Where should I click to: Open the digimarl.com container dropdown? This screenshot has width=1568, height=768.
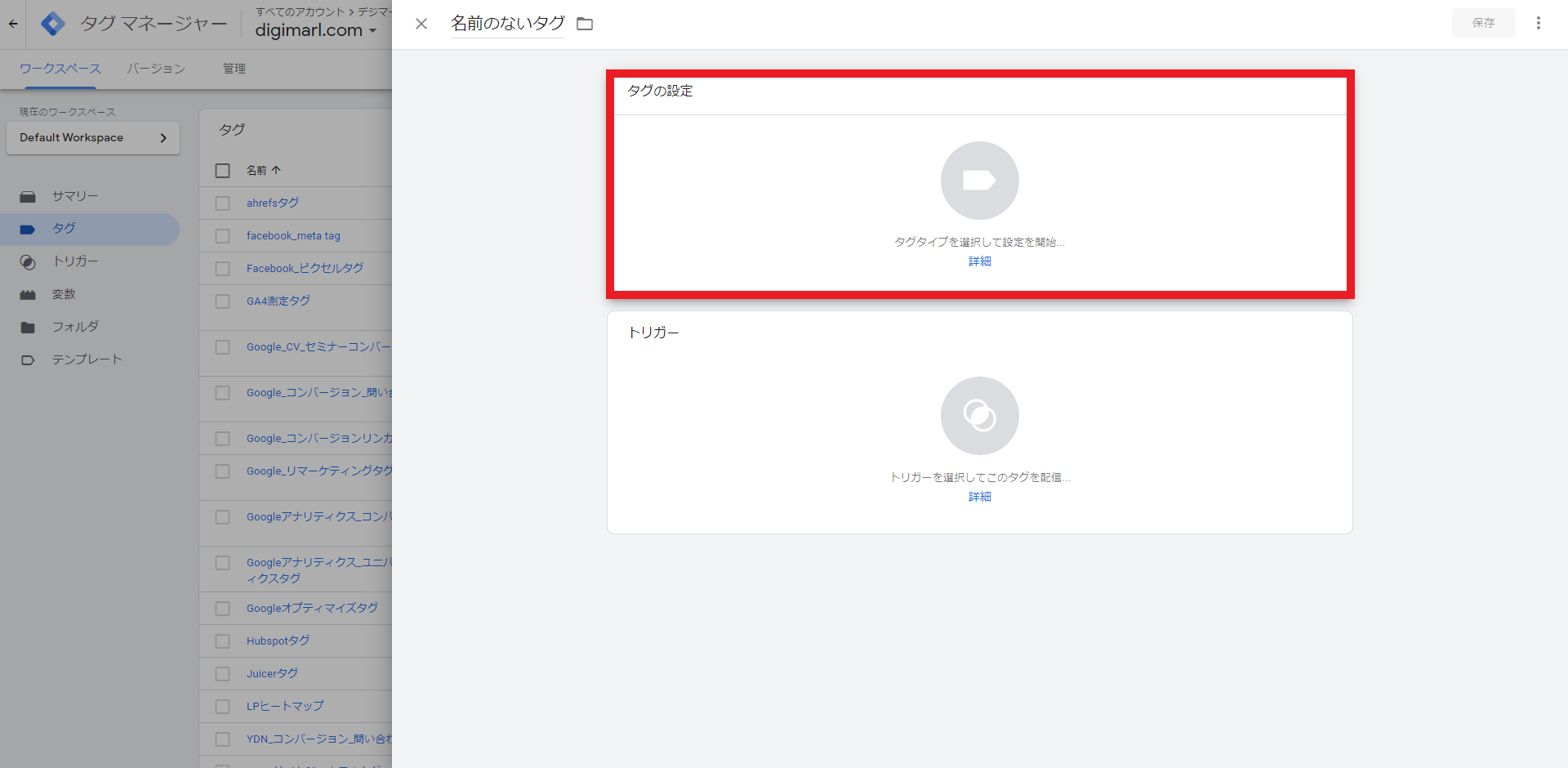[x=316, y=30]
